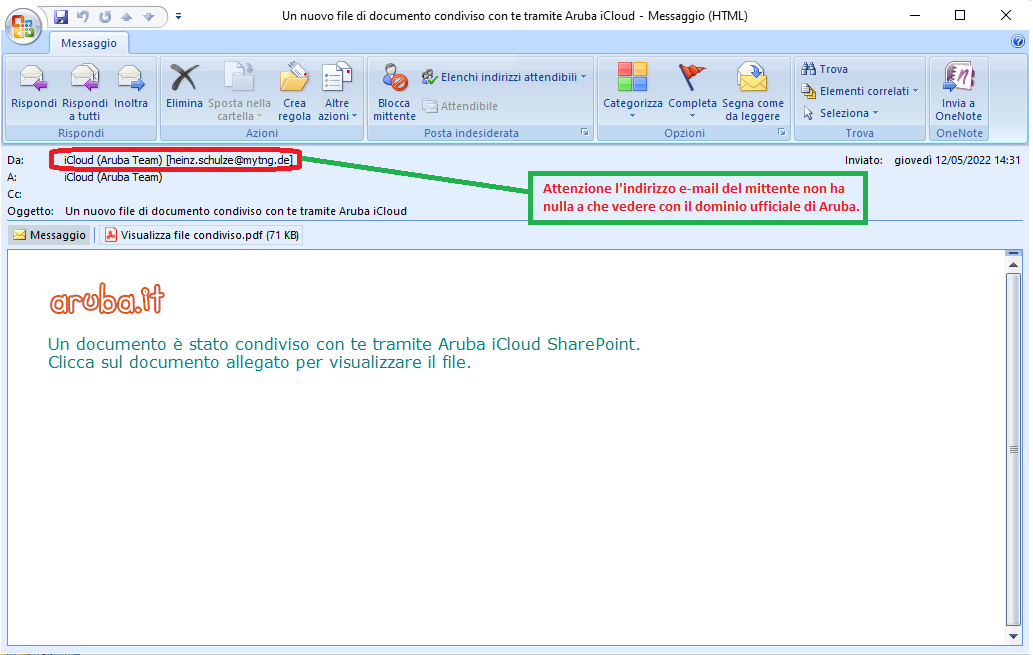
Task: Show the Messaggio body view button
Action: [49, 235]
